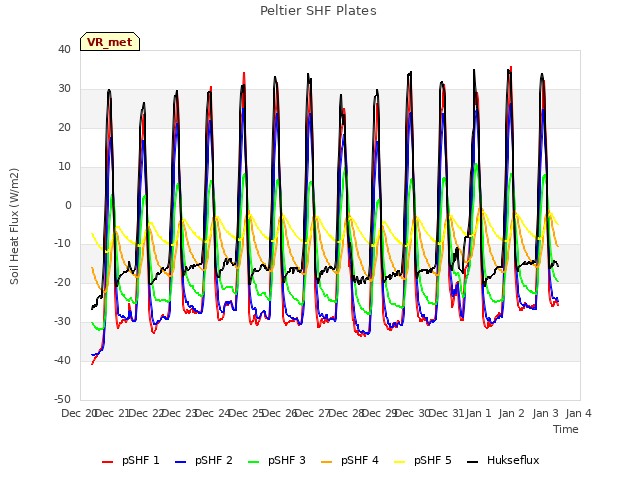Toggle the pSHF 3 legend entry
This screenshot has height=480, width=640.
pos(277,460)
